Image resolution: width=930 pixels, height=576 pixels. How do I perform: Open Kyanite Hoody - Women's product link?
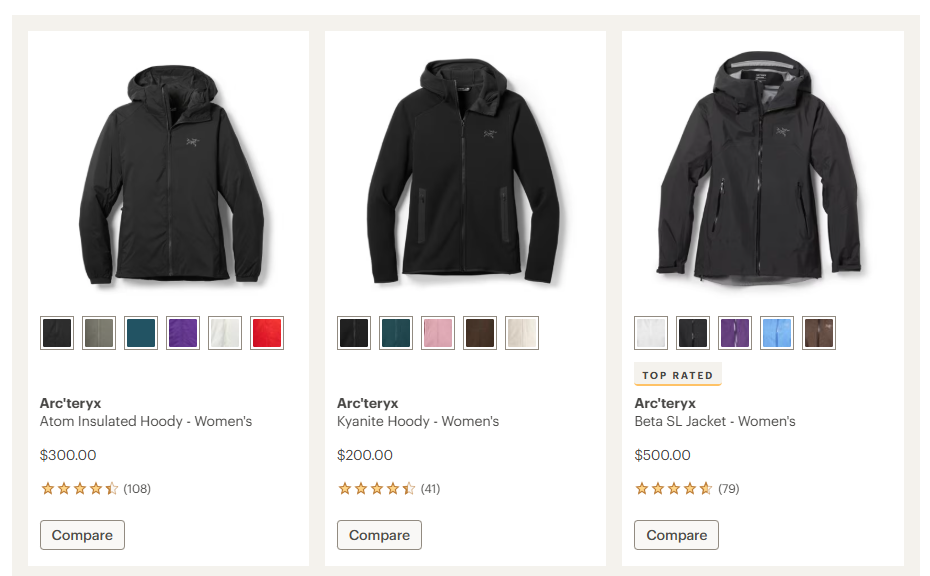click(x=418, y=421)
